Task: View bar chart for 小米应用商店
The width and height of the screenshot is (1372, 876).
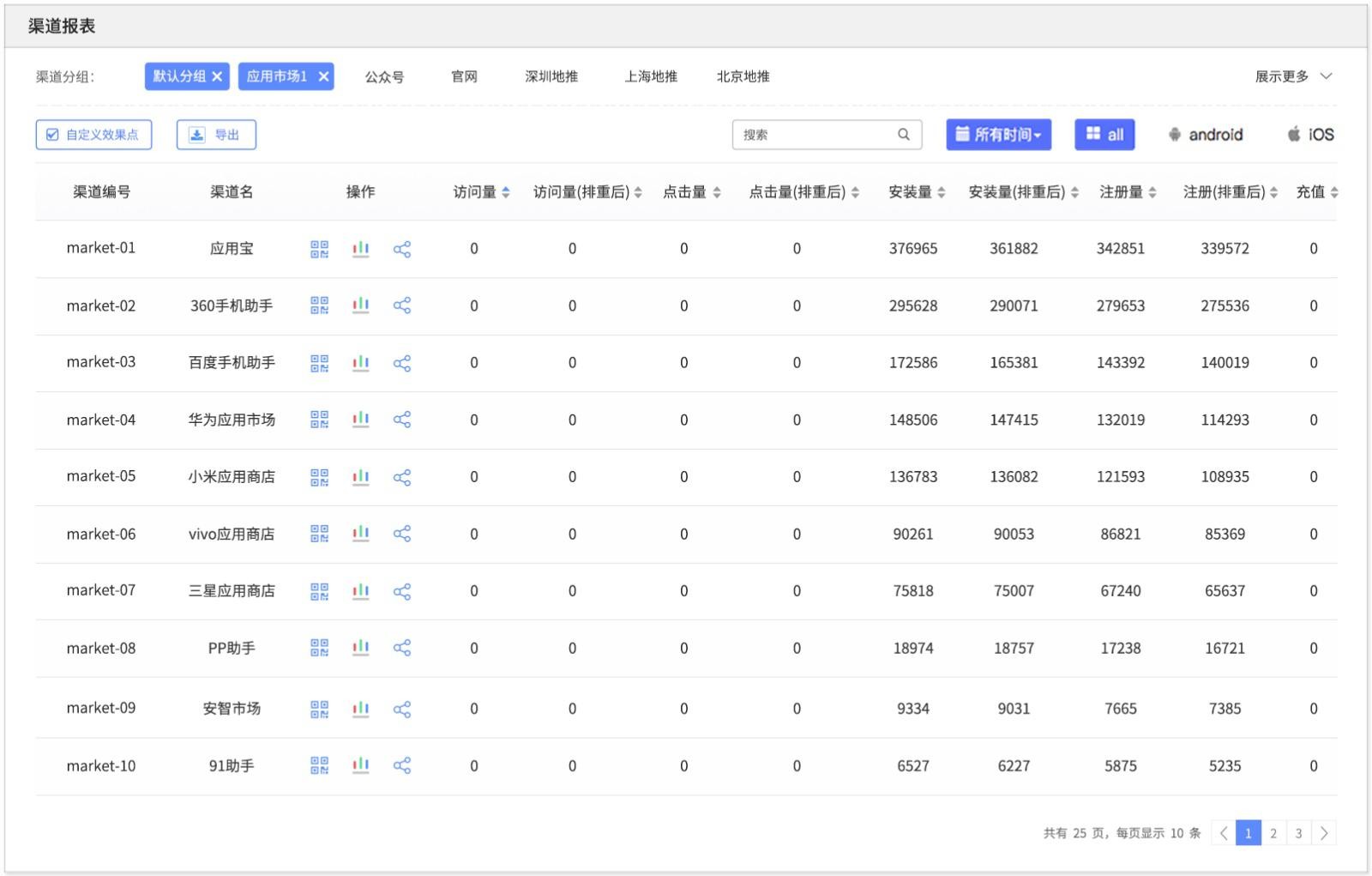Action: pyautogui.click(x=361, y=477)
